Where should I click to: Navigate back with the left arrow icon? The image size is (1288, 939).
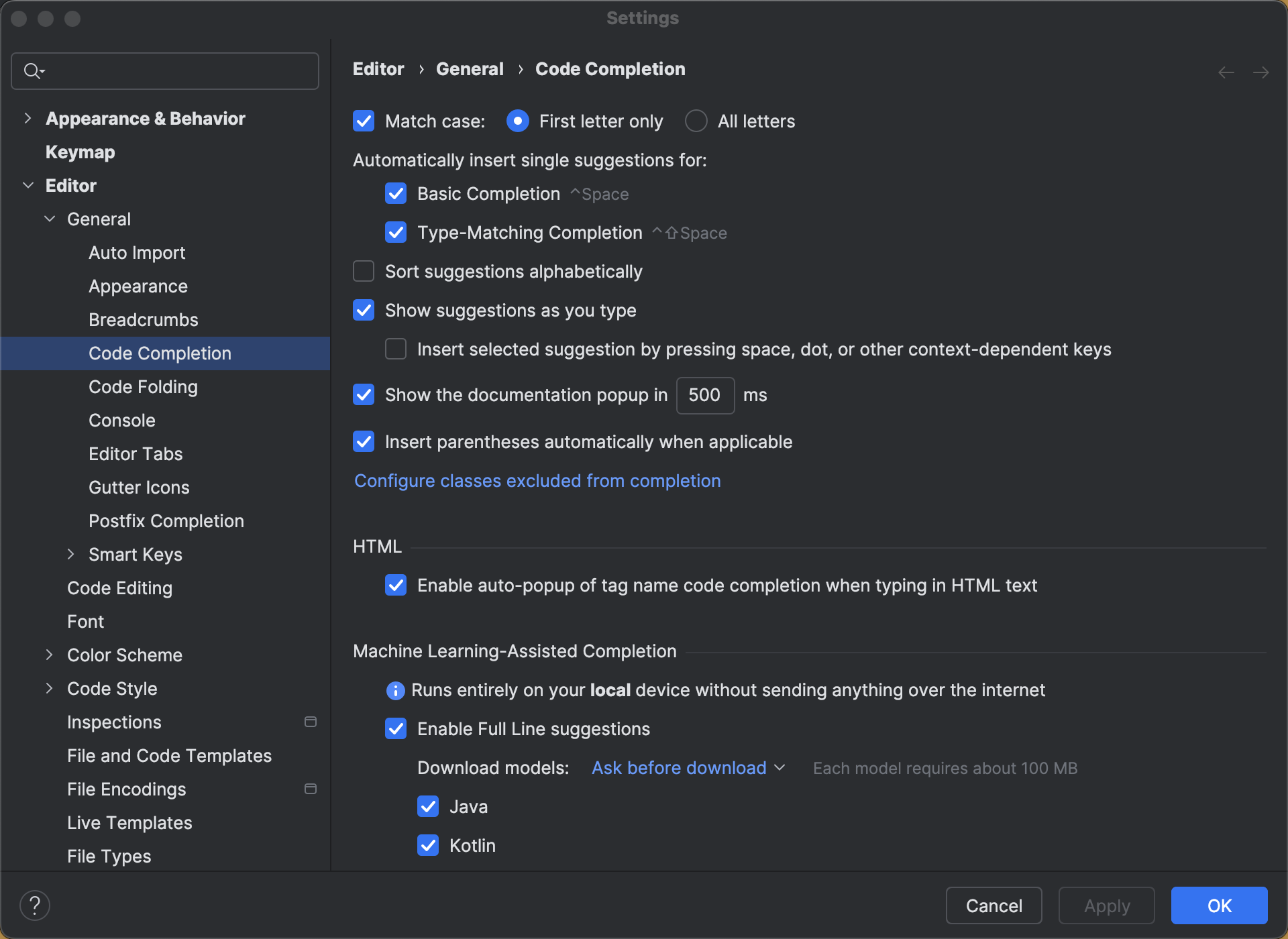tap(1226, 72)
